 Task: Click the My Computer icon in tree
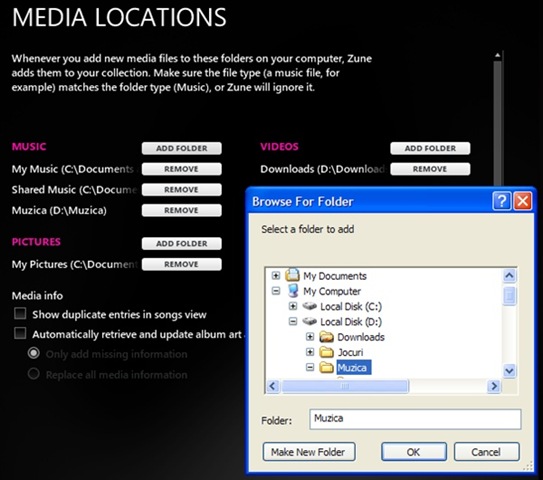point(293,291)
